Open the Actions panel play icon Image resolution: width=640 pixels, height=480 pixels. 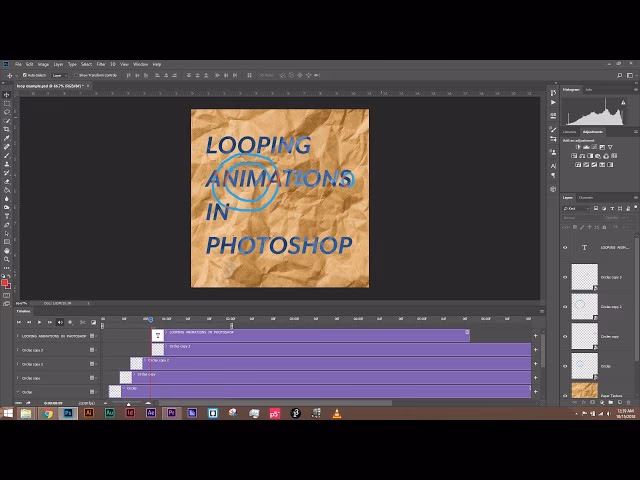pyautogui.click(x=553, y=102)
